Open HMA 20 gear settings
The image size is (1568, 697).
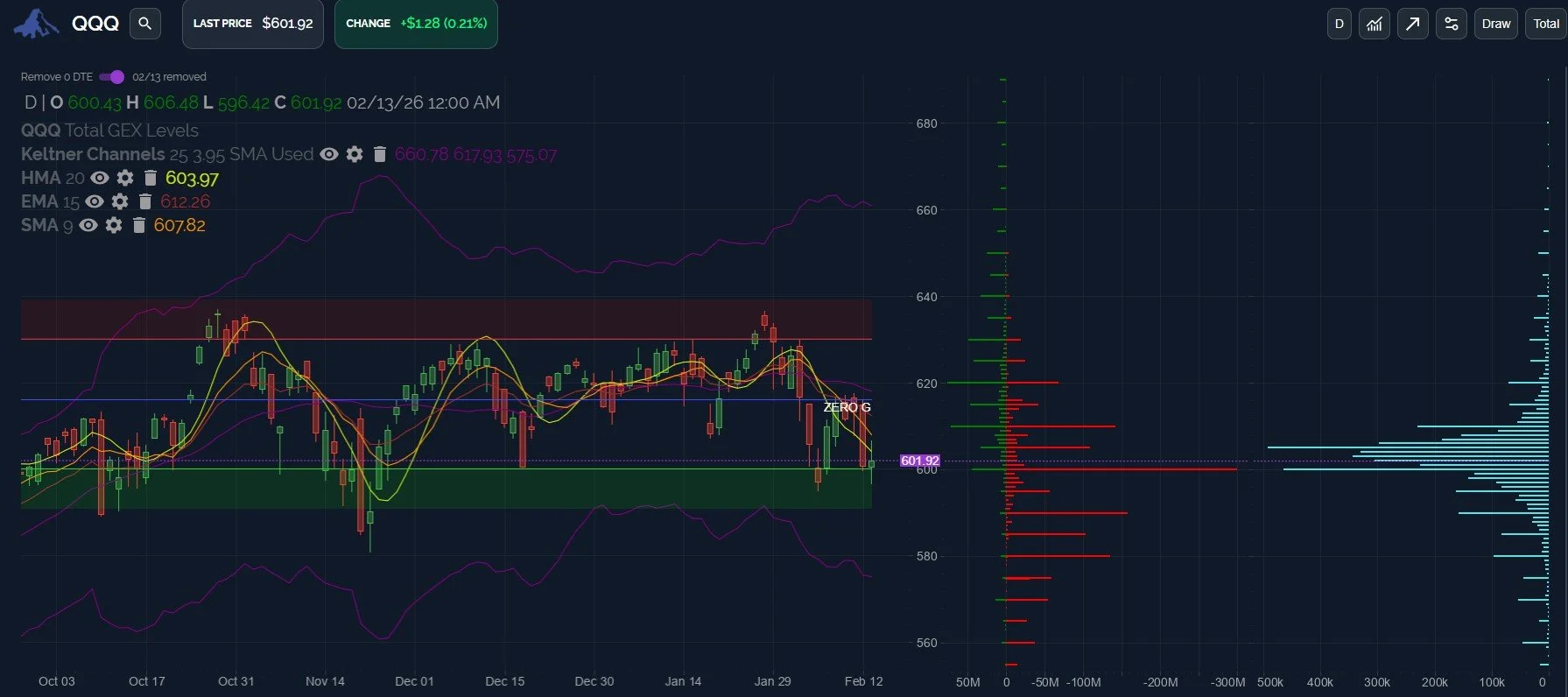125,178
